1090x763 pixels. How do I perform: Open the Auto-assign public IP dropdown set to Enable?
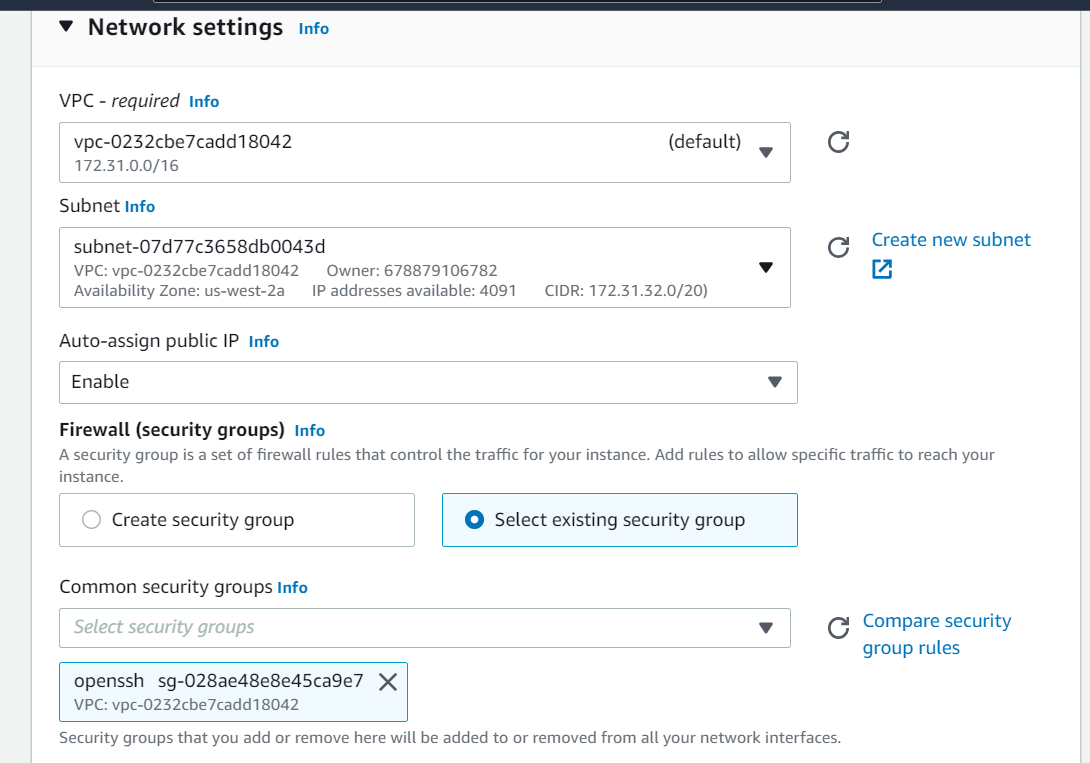pos(428,382)
